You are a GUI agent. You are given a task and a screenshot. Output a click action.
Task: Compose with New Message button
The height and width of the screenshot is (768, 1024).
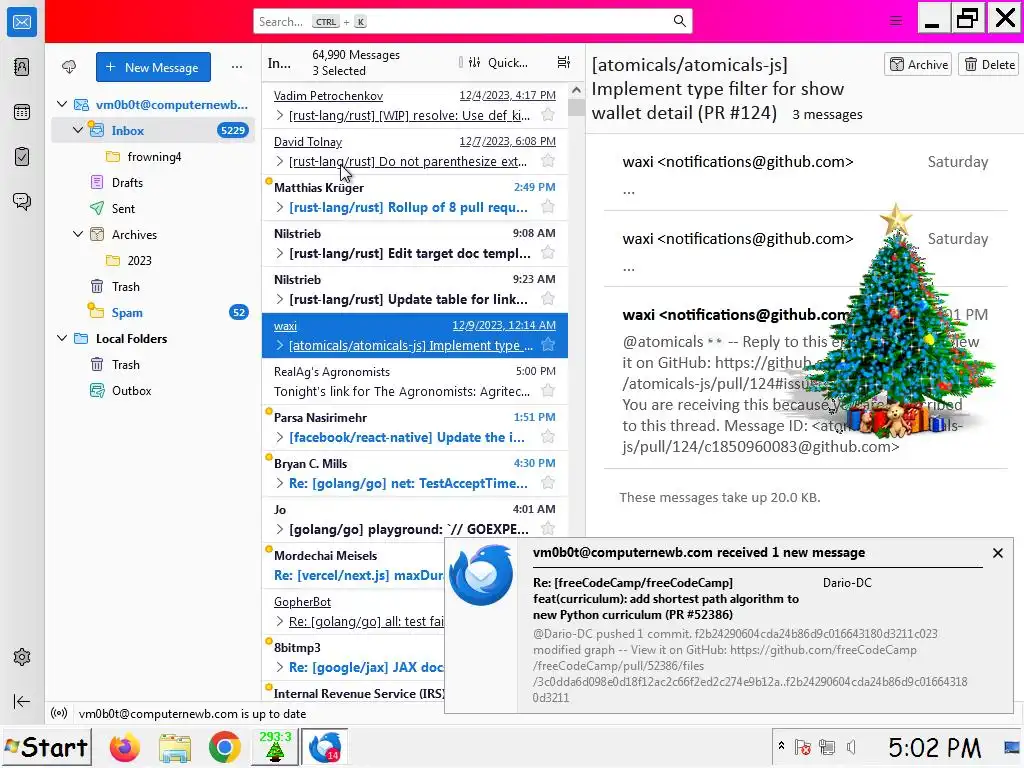153,67
